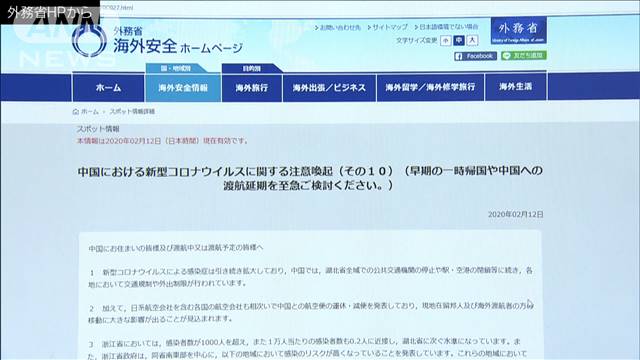Open the 外務省 banner logo link

coord(518,31)
